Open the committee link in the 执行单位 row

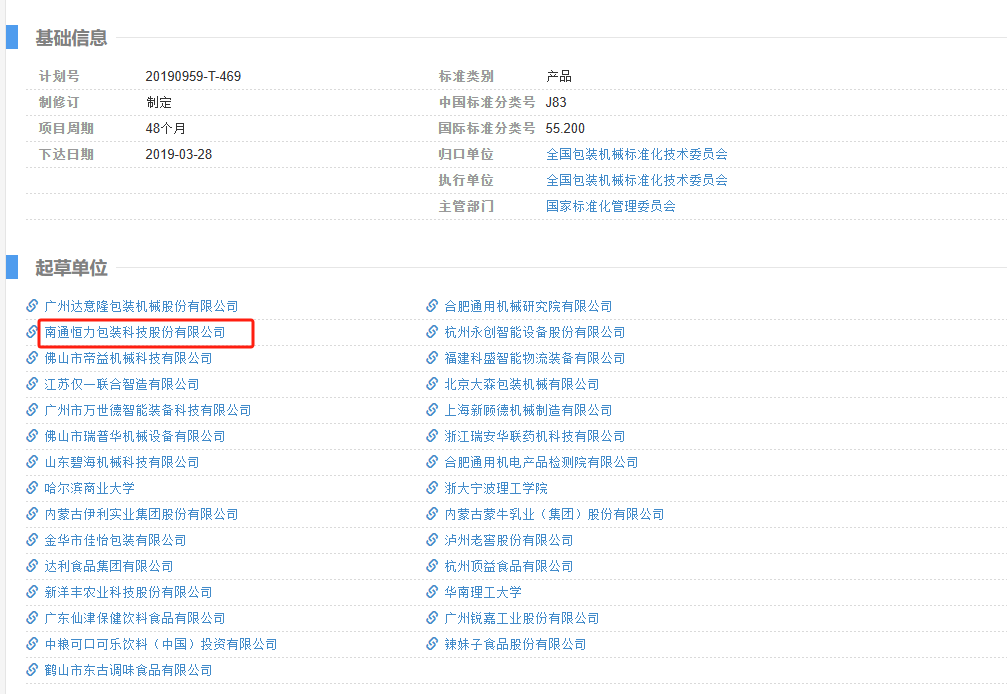[636, 180]
